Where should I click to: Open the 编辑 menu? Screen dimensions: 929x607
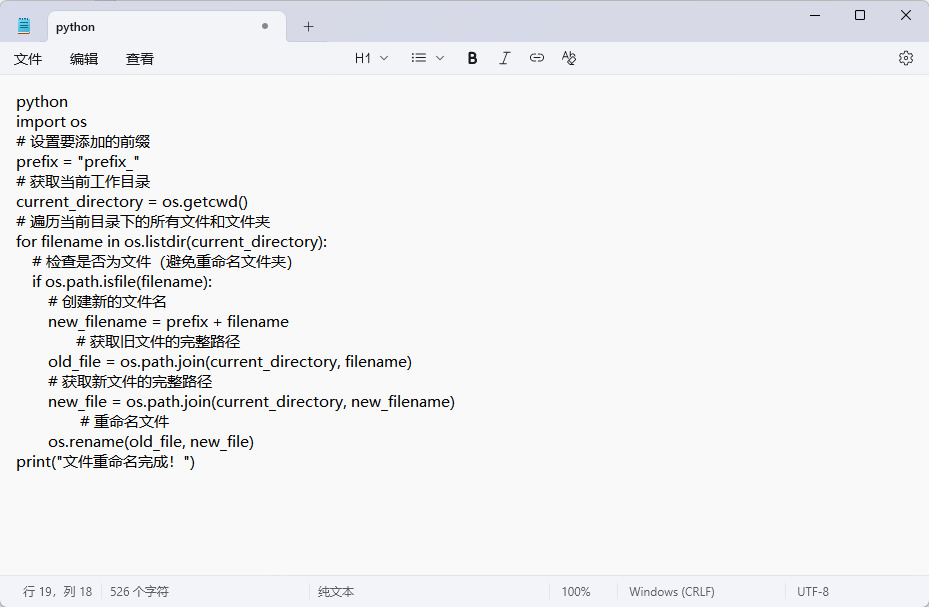(84, 59)
